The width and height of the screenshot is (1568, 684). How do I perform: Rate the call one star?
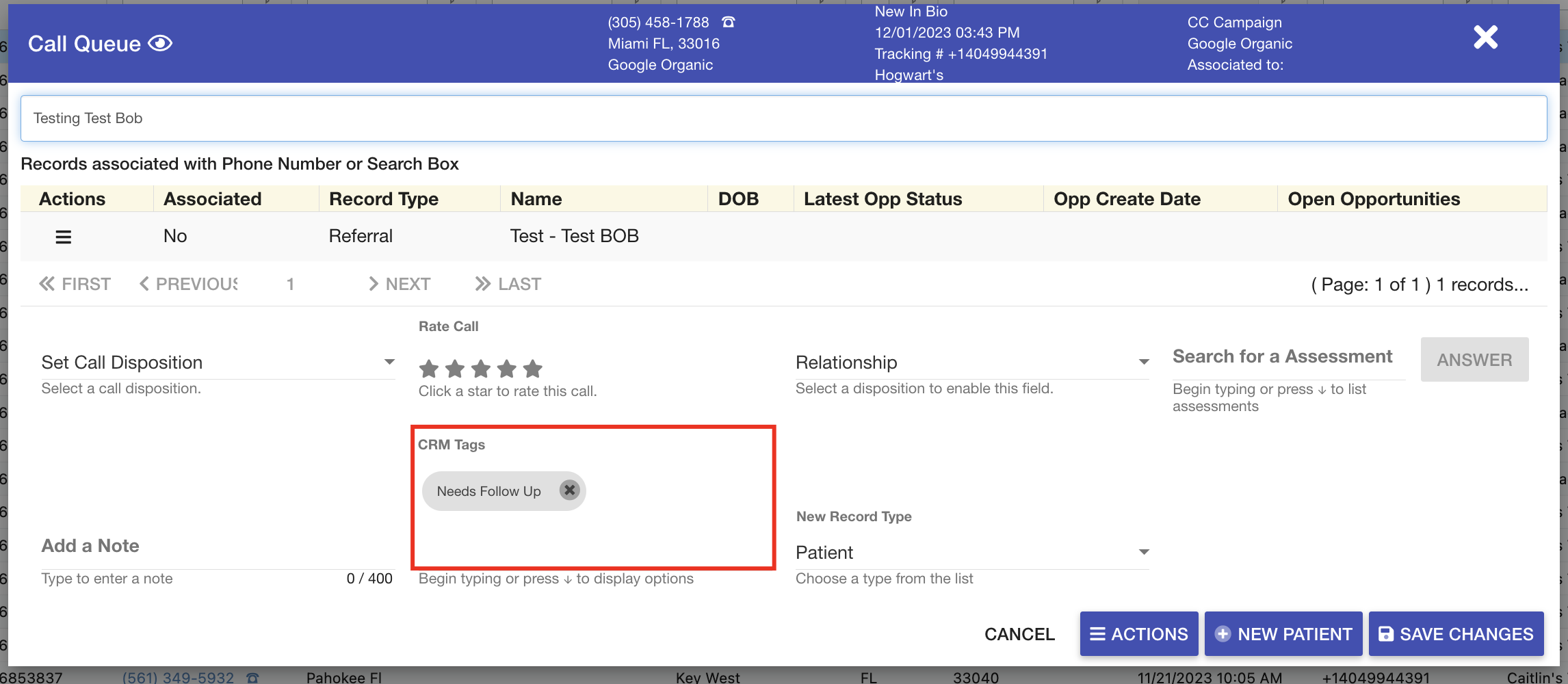pos(429,369)
